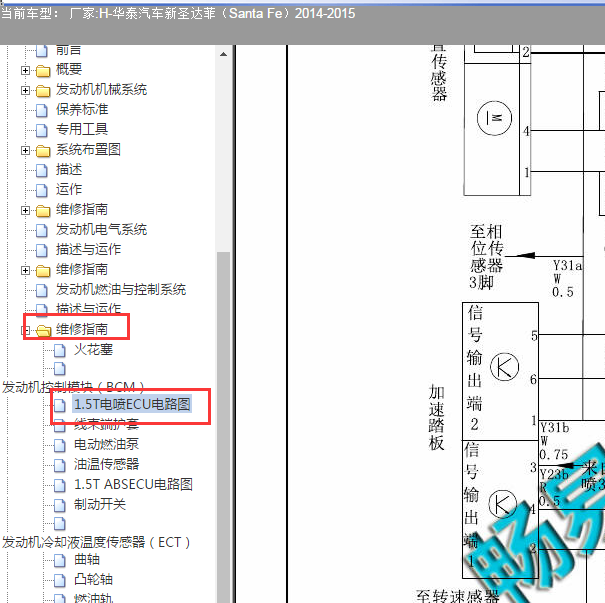This screenshot has width=605, height=603.
Task: Click the tree scrollbar up arrow
Action: click(x=223, y=54)
